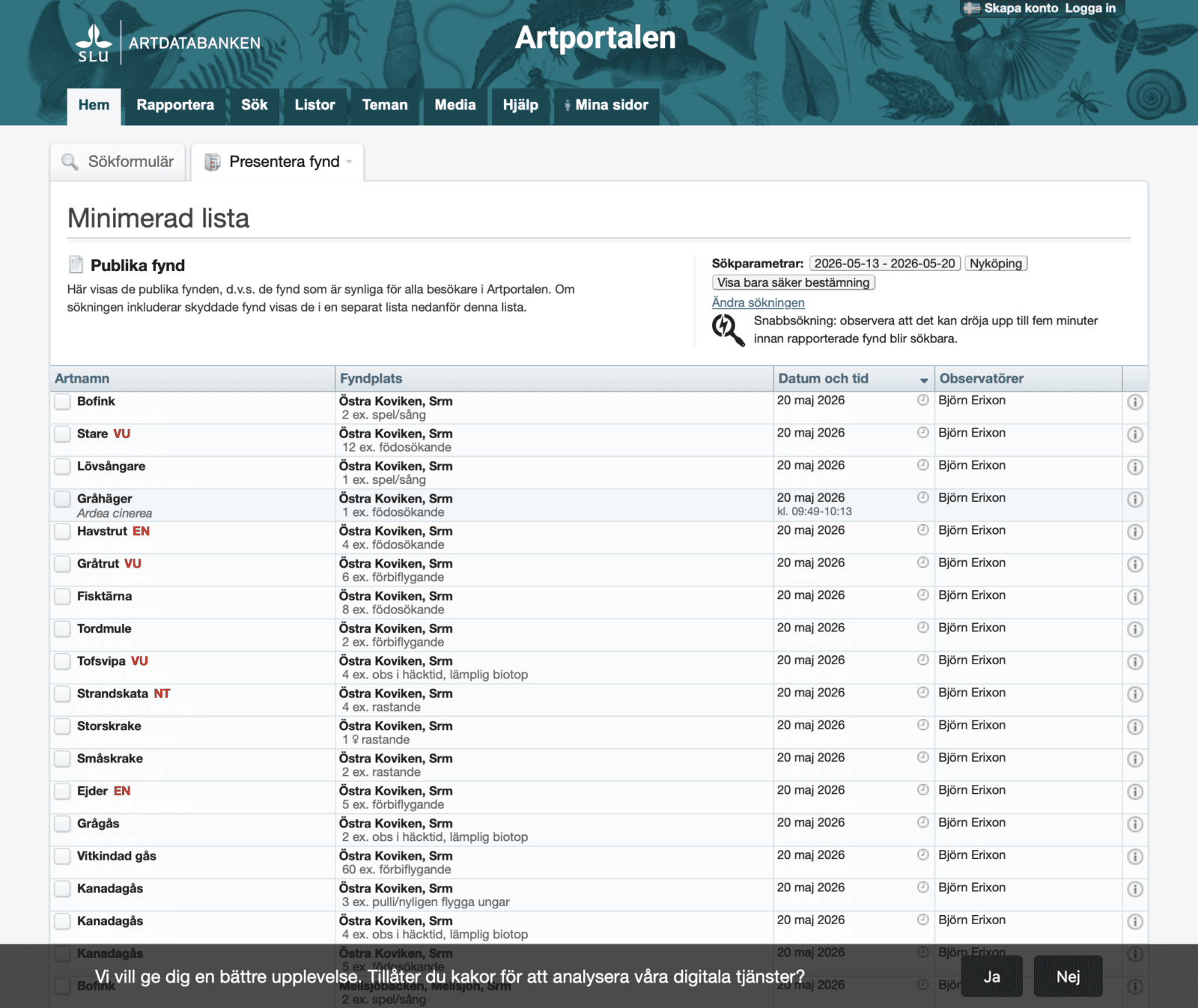Viewport: 1198px width, 1008px height.
Task: Click the SLU Artdatabanken logo
Action: coord(168,43)
